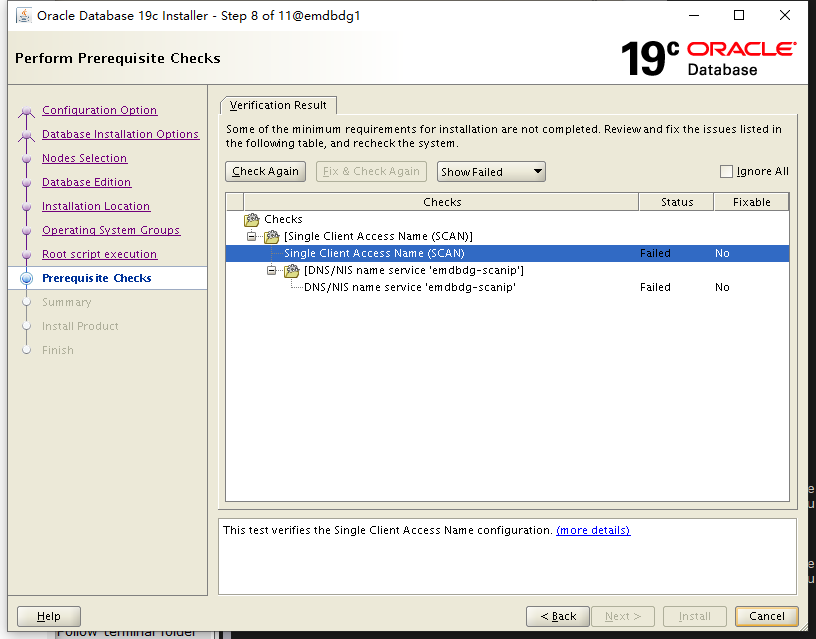Minimize the installer window
Screen dimensions: 816x639
(x=694, y=15)
